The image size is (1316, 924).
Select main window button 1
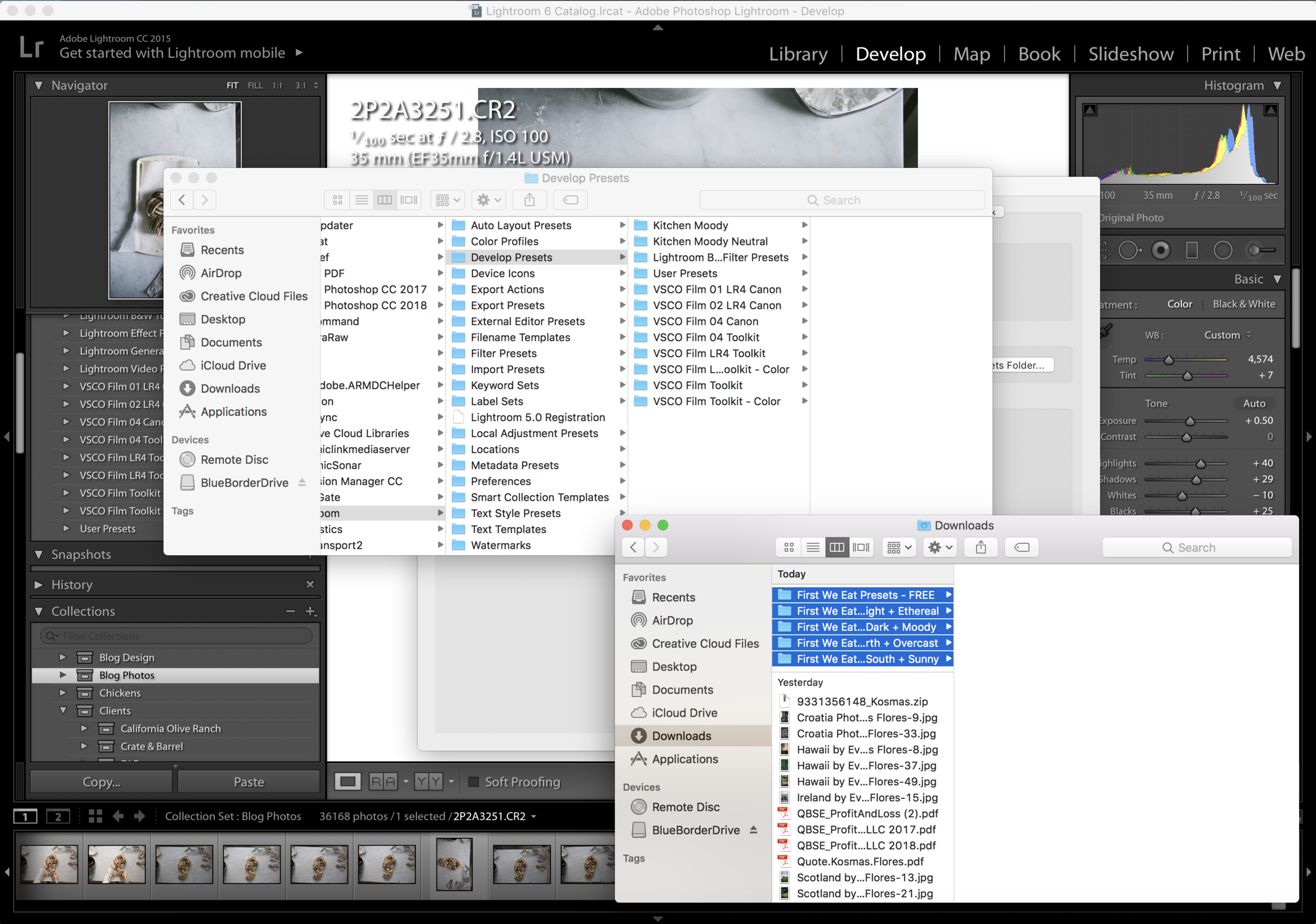point(25,816)
